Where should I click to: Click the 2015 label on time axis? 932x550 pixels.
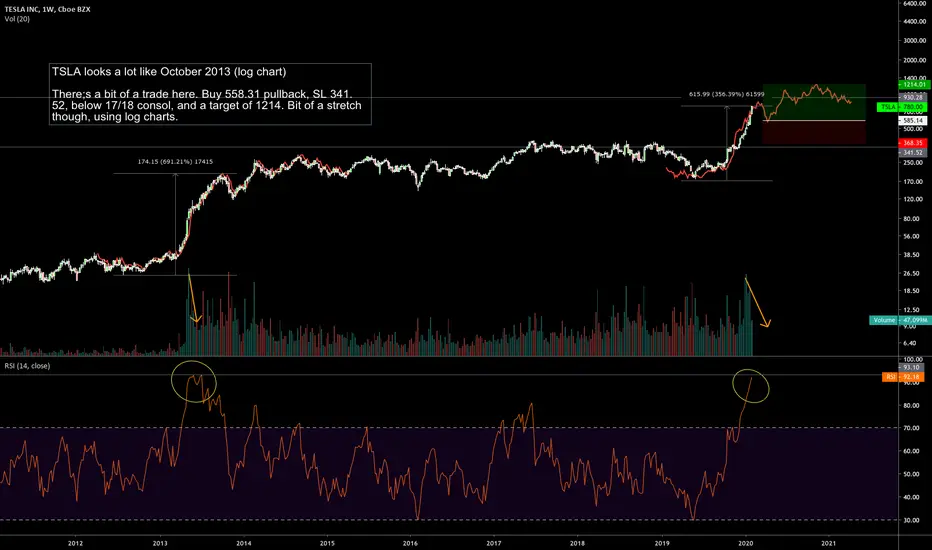[x=327, y=543]
